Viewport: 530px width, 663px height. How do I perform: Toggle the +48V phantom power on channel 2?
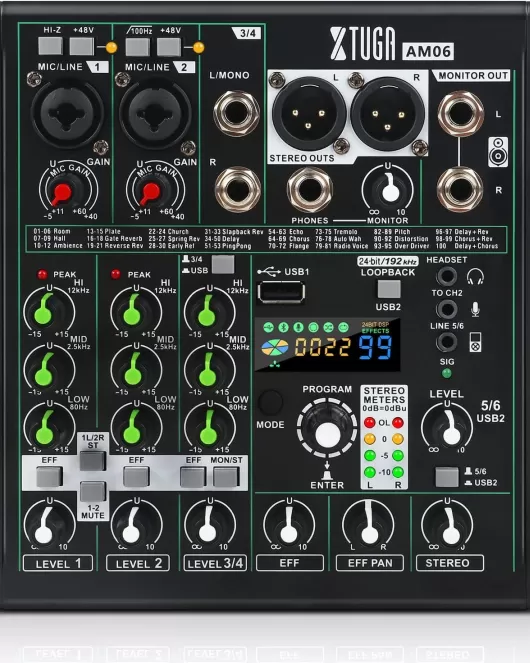169,47
